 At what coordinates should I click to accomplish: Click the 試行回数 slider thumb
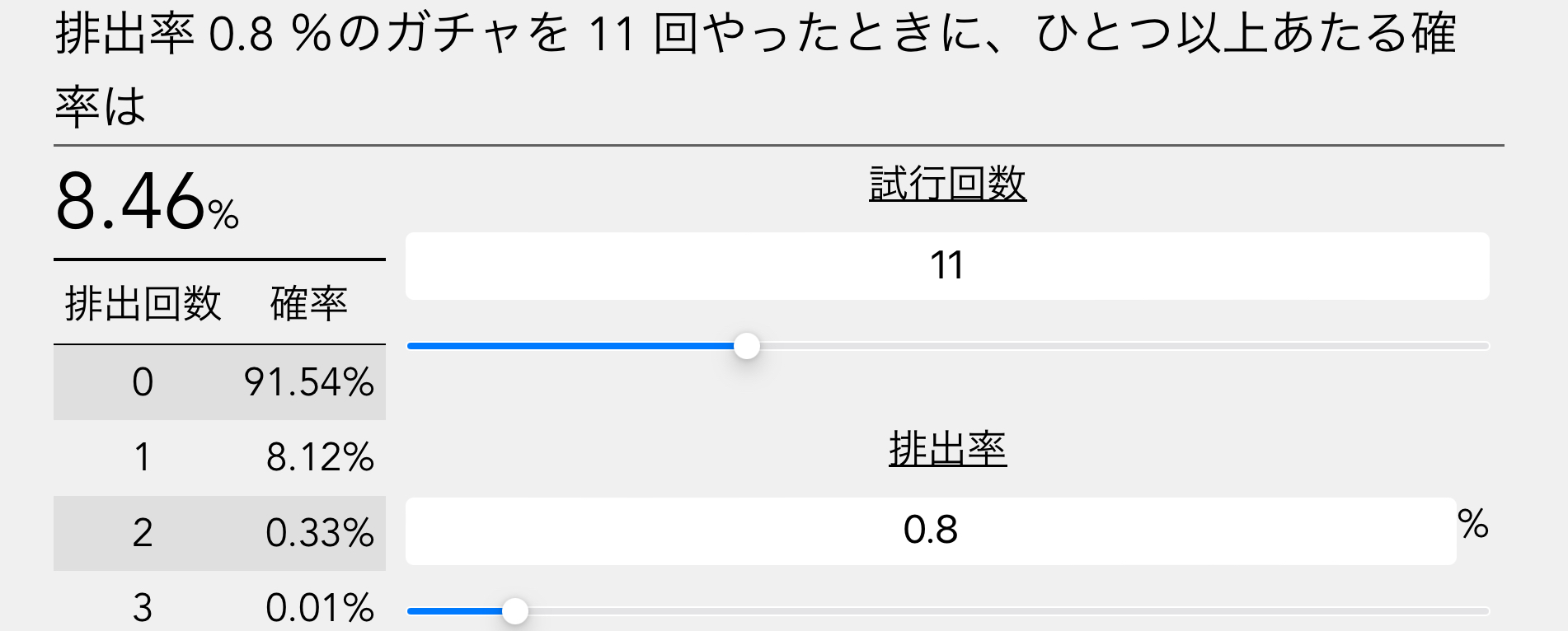[x=746, y=346]
